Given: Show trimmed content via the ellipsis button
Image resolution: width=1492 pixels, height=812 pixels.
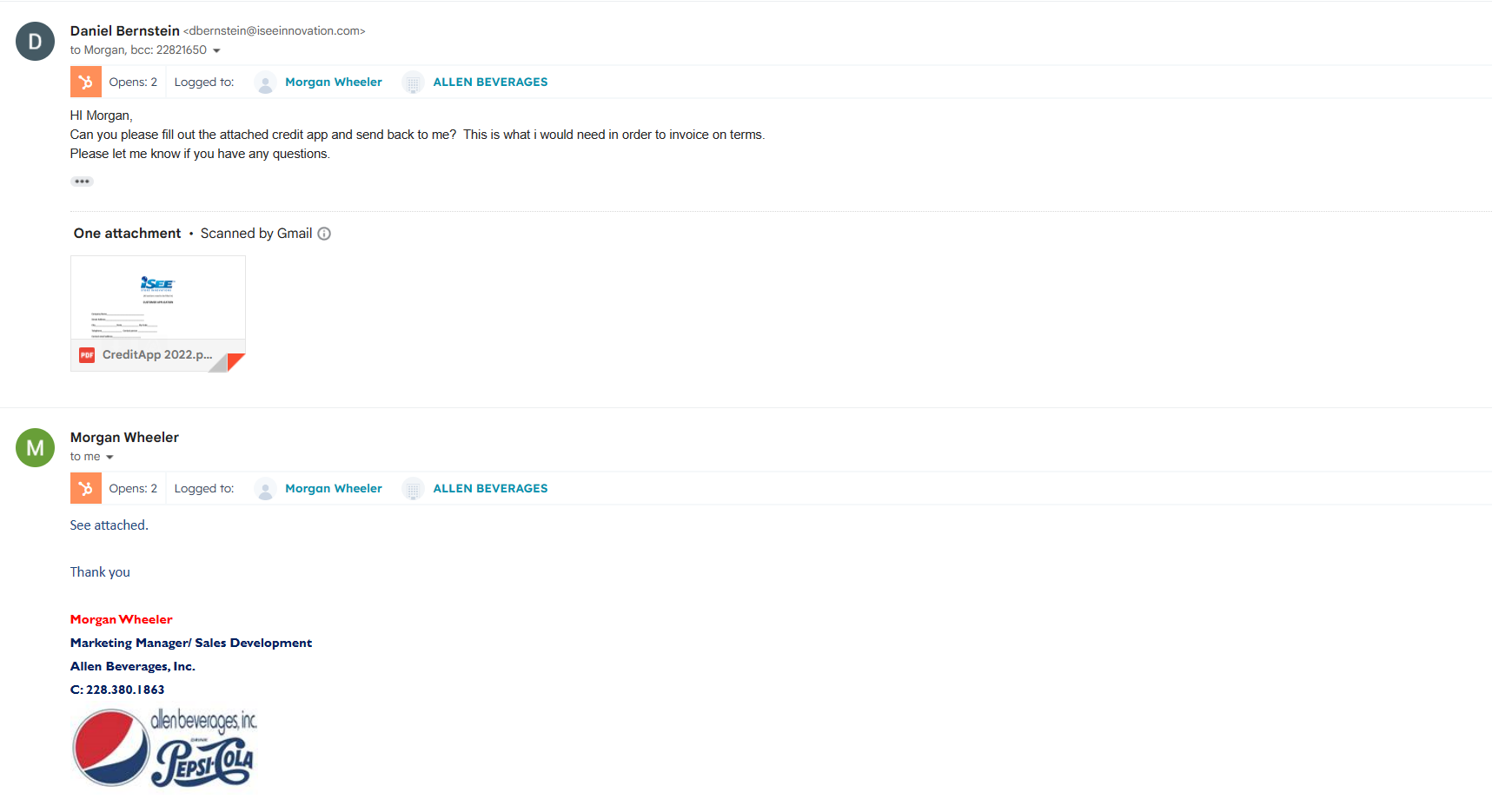Looking at the screenshot, I should click(x=82, y=182).
